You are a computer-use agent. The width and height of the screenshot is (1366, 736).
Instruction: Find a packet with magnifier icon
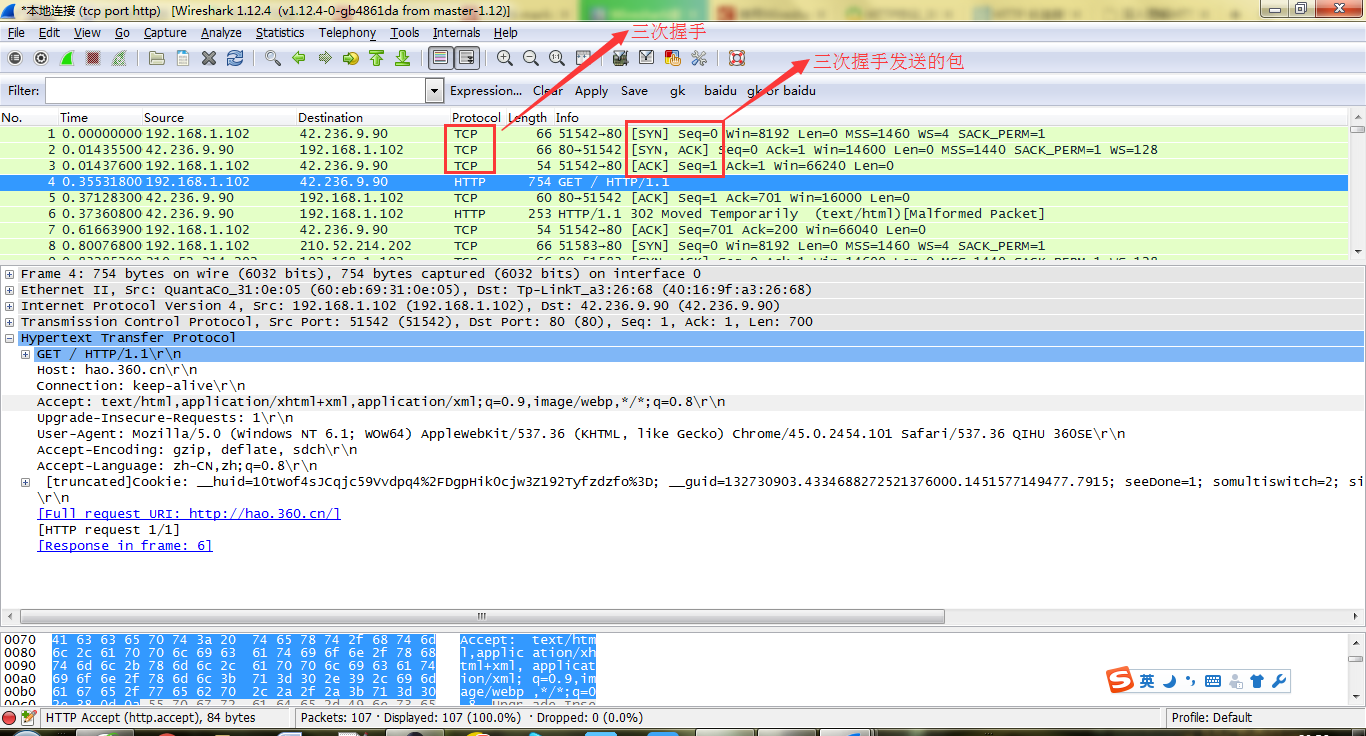[x=273, y=58]
